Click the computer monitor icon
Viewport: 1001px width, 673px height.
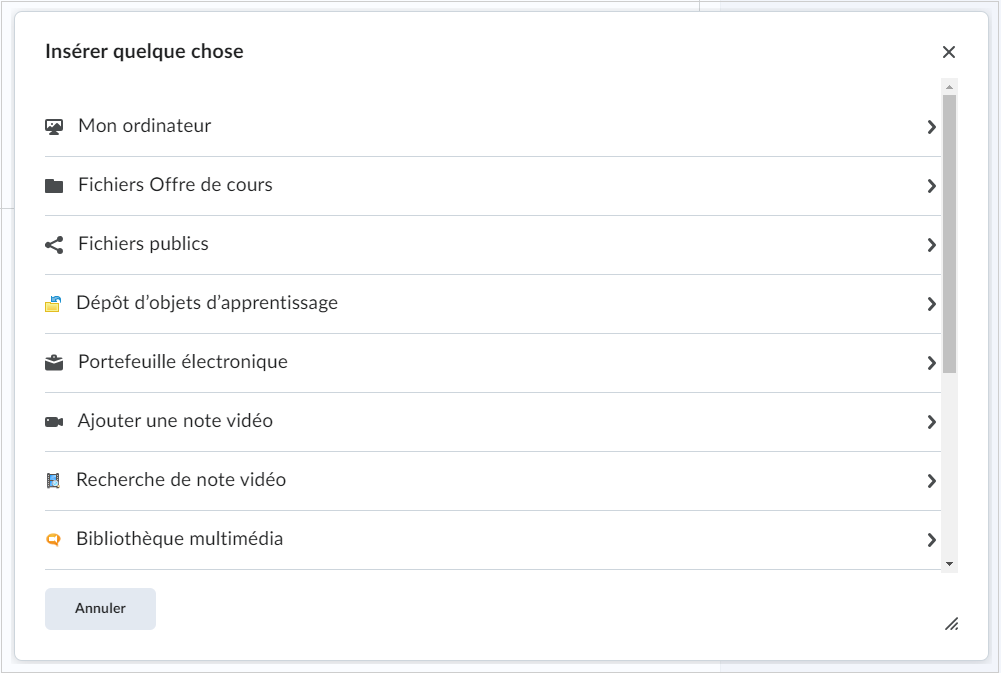[54, 126]
